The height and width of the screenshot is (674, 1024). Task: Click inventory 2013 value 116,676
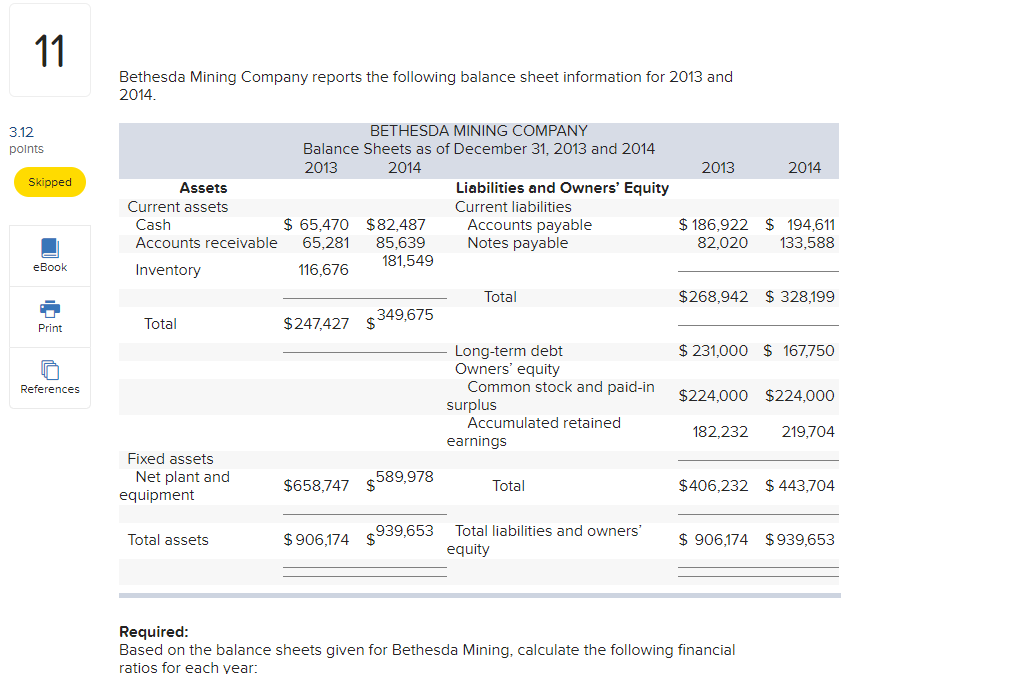(323, 270)
